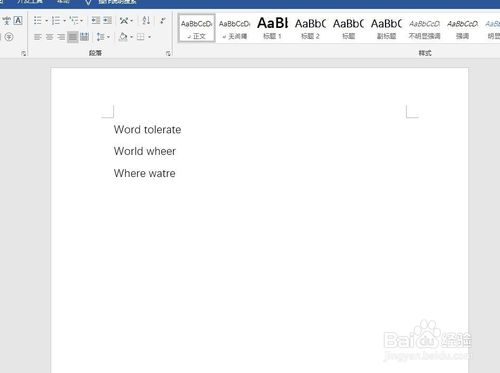Align text to the left
This screenshot has width=500, height=373.
[x=38, y=37]
